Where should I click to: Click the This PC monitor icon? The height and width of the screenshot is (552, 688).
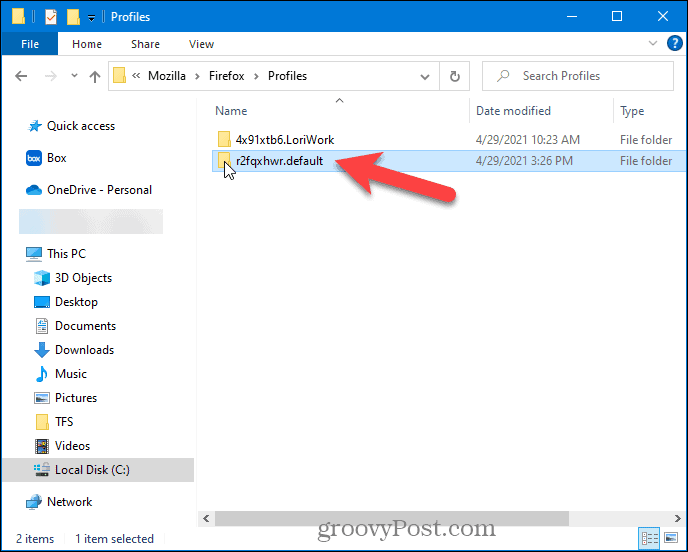[34, 254]
